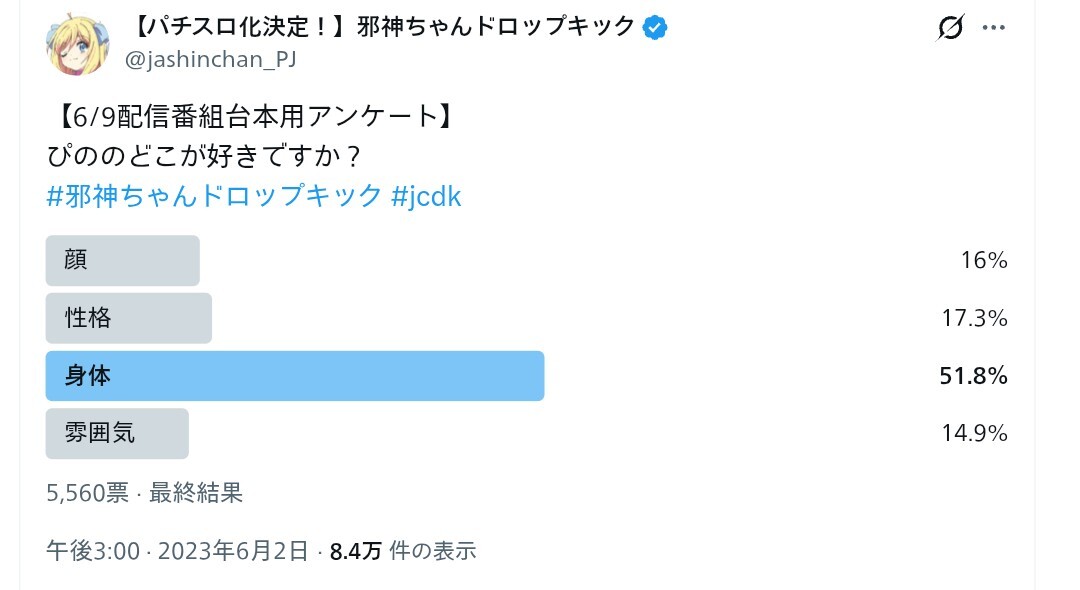
Task: Open the anime girl profile avatar
Action: [x=78, y=45]
